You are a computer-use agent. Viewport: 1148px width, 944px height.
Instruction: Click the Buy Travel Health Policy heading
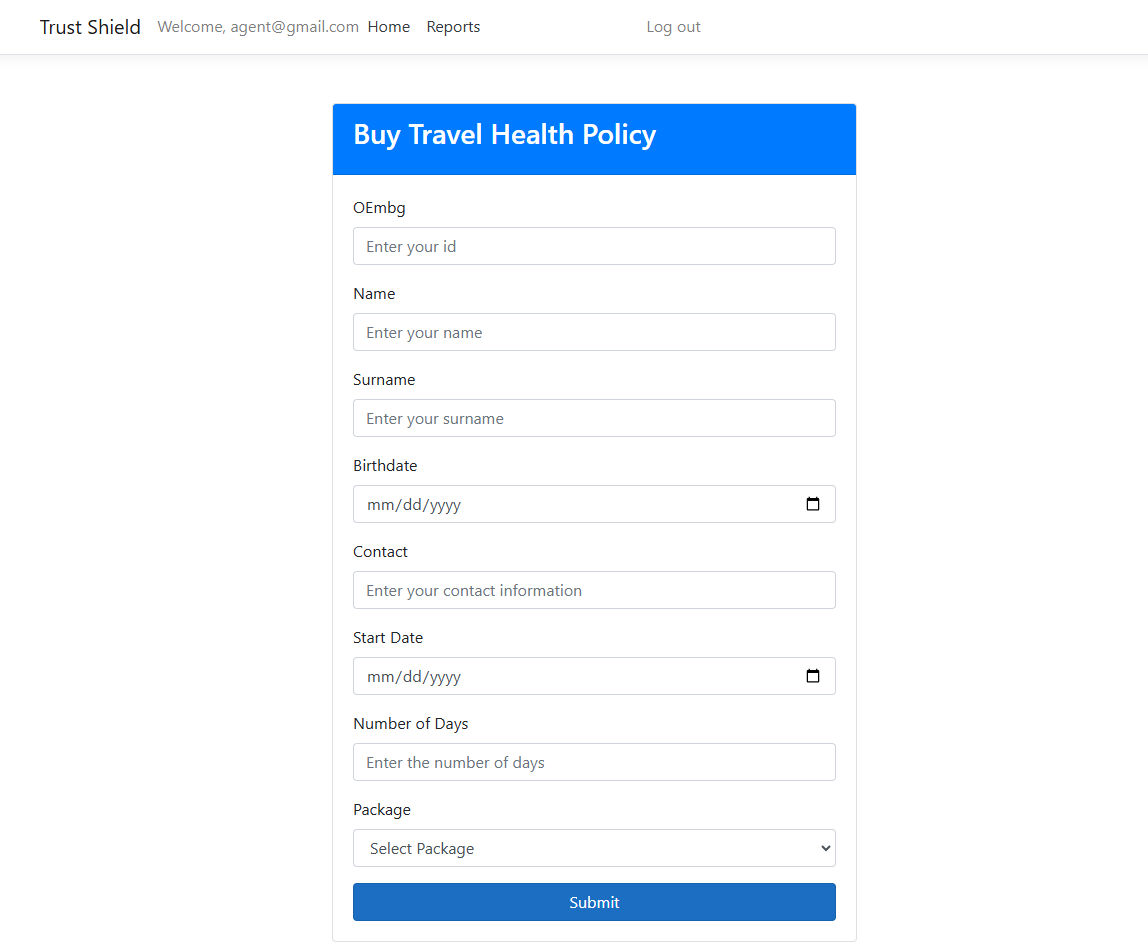[x=505, y=135]
